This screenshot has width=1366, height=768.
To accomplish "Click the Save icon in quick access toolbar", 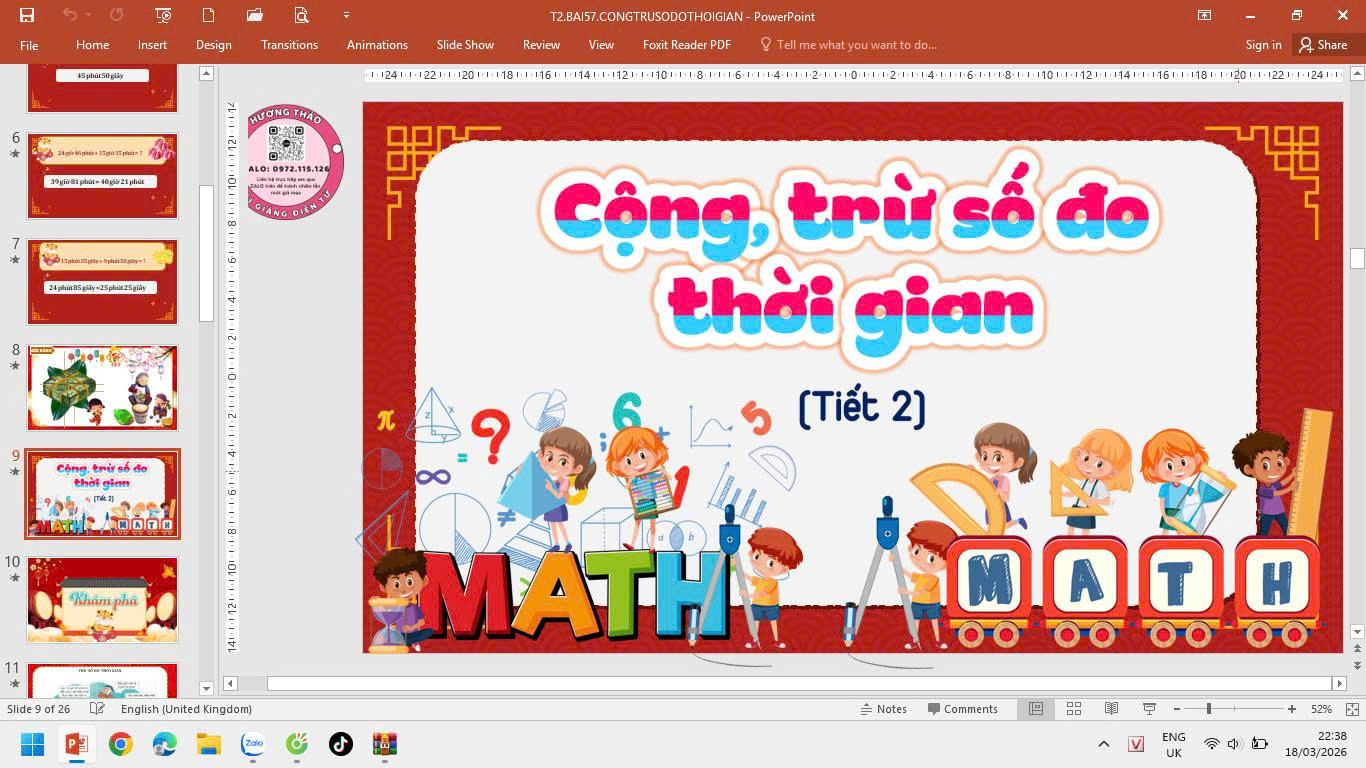I will (x=27, y=15).
